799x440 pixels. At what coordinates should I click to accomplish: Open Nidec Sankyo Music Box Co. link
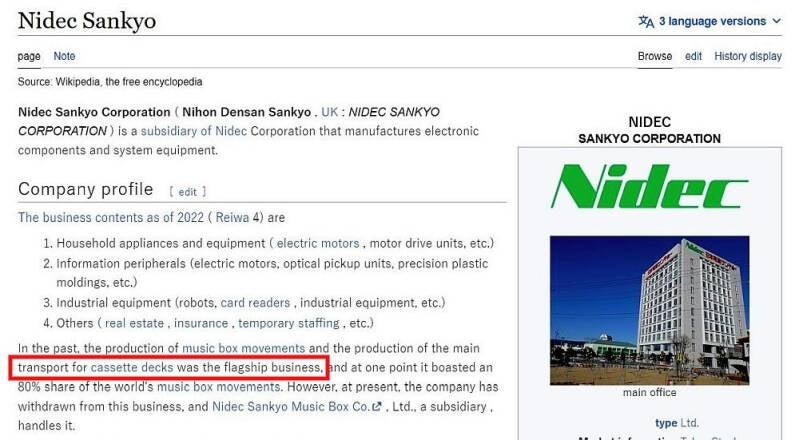(290, 407)
